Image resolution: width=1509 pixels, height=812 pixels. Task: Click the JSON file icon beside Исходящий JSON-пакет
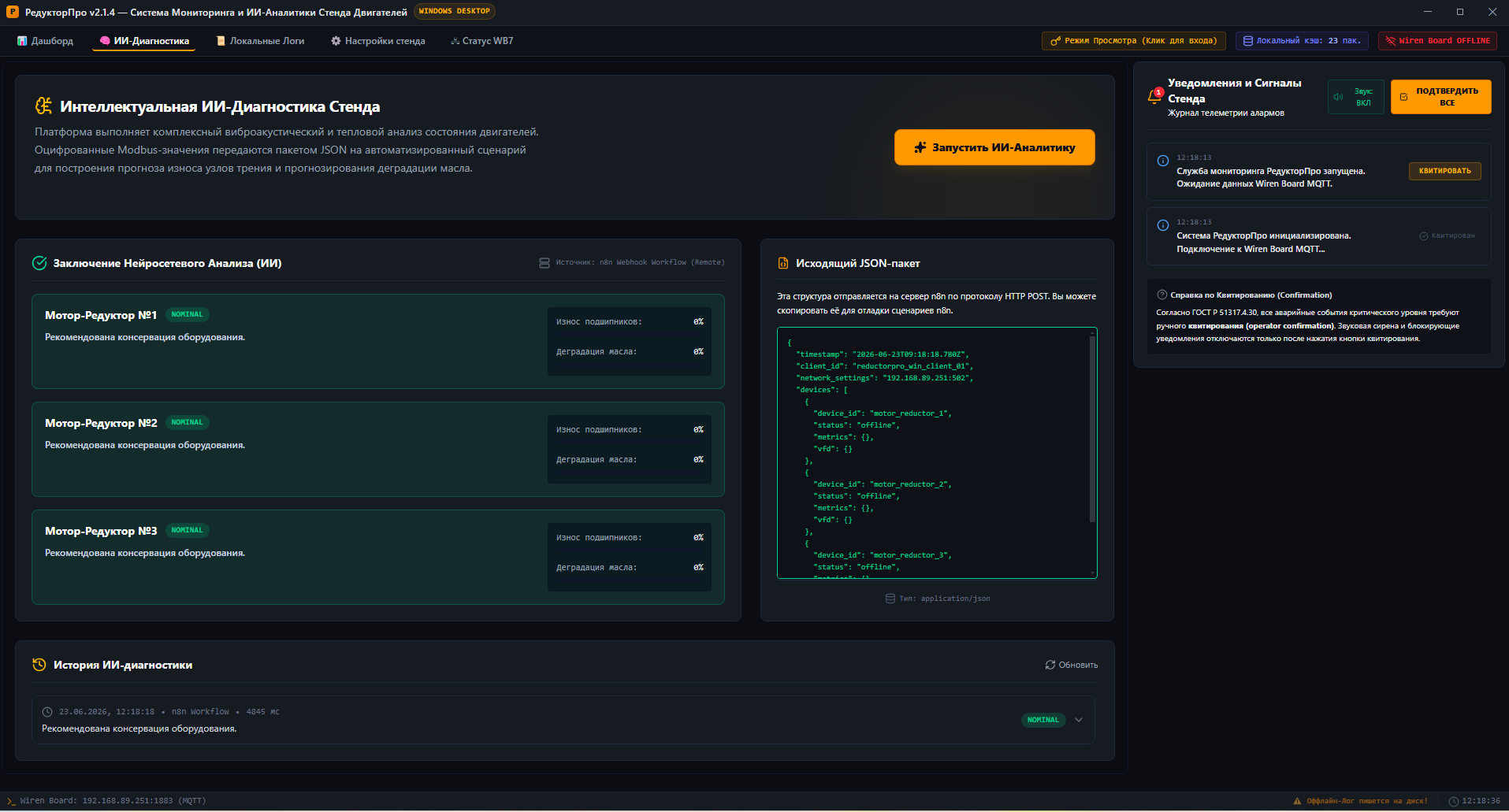(x=782, y=263)
